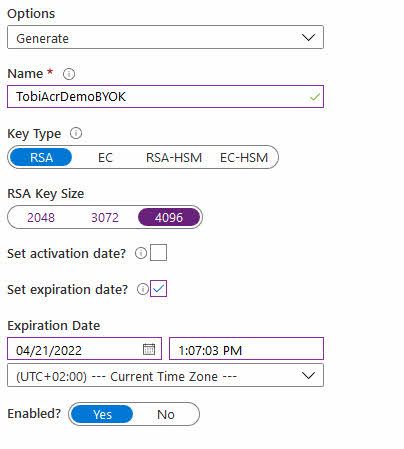Screen dimensions: 404x449
Task: Click the TobiAcrDemoBYOK name field
Action: pyautogui.click(x=165, y=97)
